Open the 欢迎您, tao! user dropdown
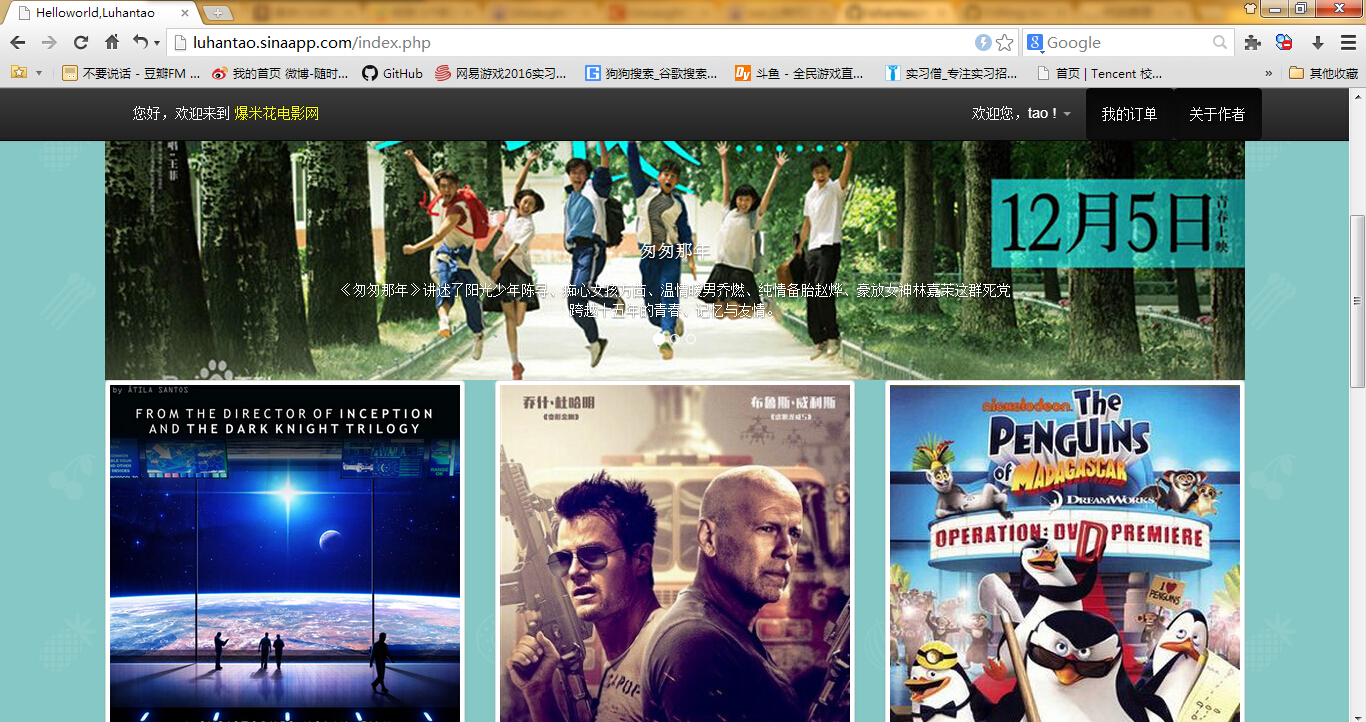 (x=1021, y=114)
